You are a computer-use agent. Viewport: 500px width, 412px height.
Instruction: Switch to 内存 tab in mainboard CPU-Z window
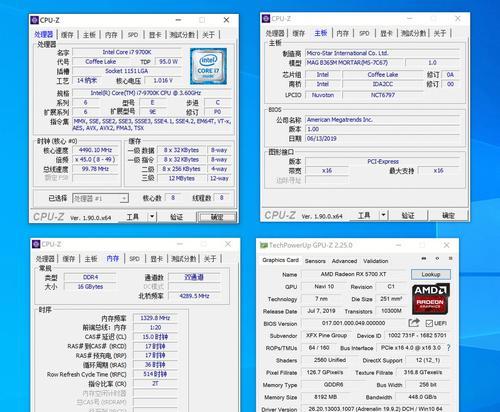pyautogui.click(x=343, y=33)
